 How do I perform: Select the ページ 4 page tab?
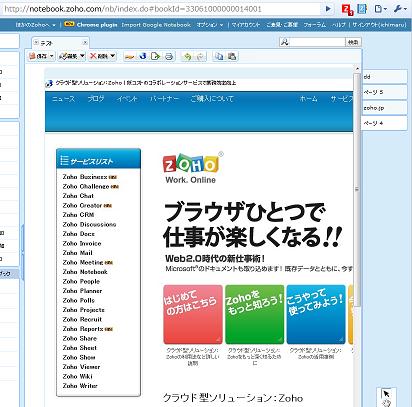click(x=384, y=123)
